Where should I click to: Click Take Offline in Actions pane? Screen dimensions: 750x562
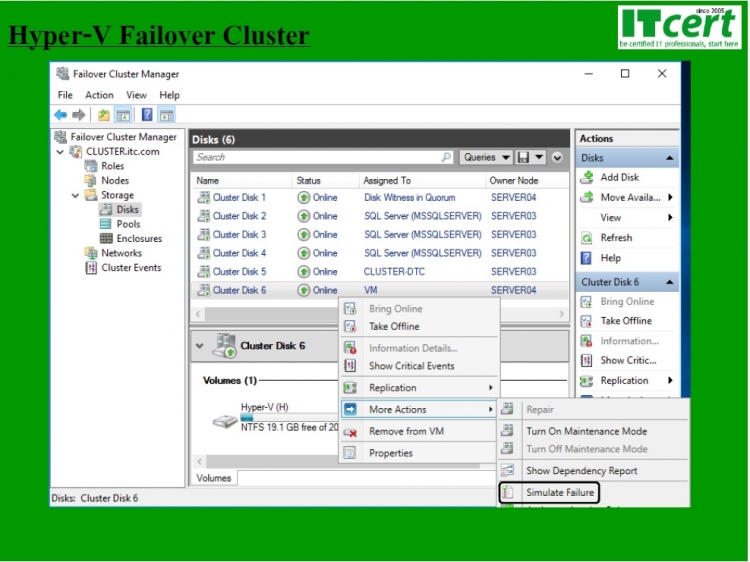(626, 321)
